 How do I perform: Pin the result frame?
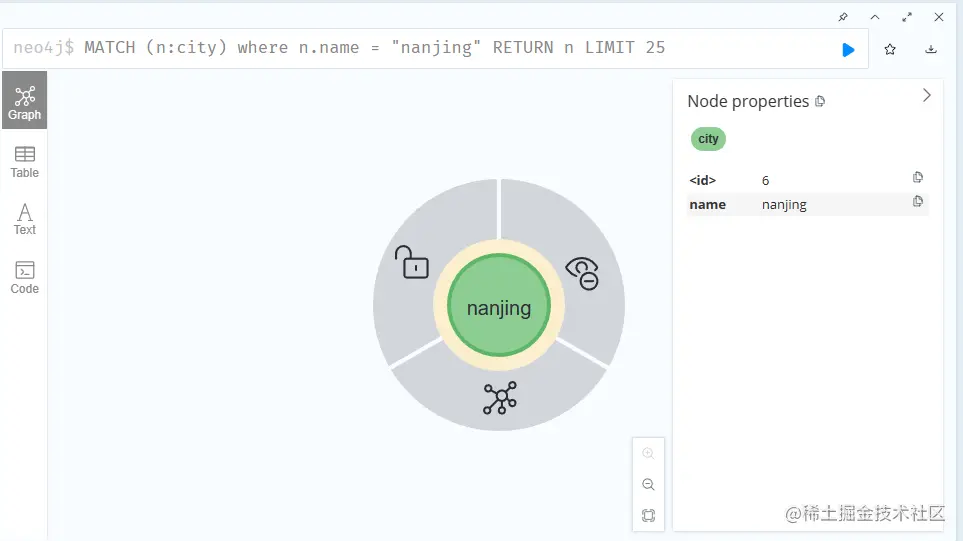(843, 17)
